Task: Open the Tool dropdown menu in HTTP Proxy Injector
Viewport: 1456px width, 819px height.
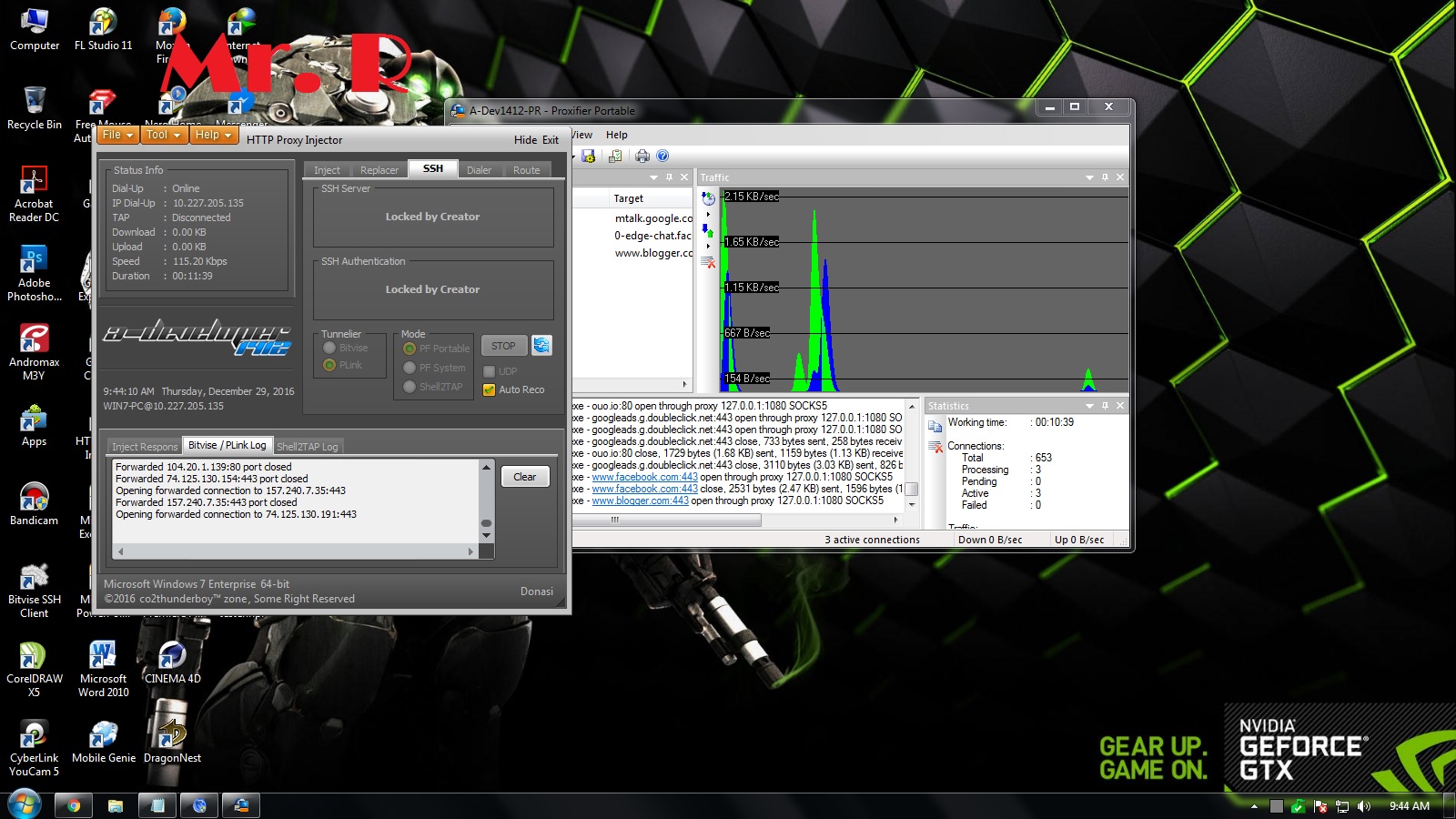Action: click(164, 135)
